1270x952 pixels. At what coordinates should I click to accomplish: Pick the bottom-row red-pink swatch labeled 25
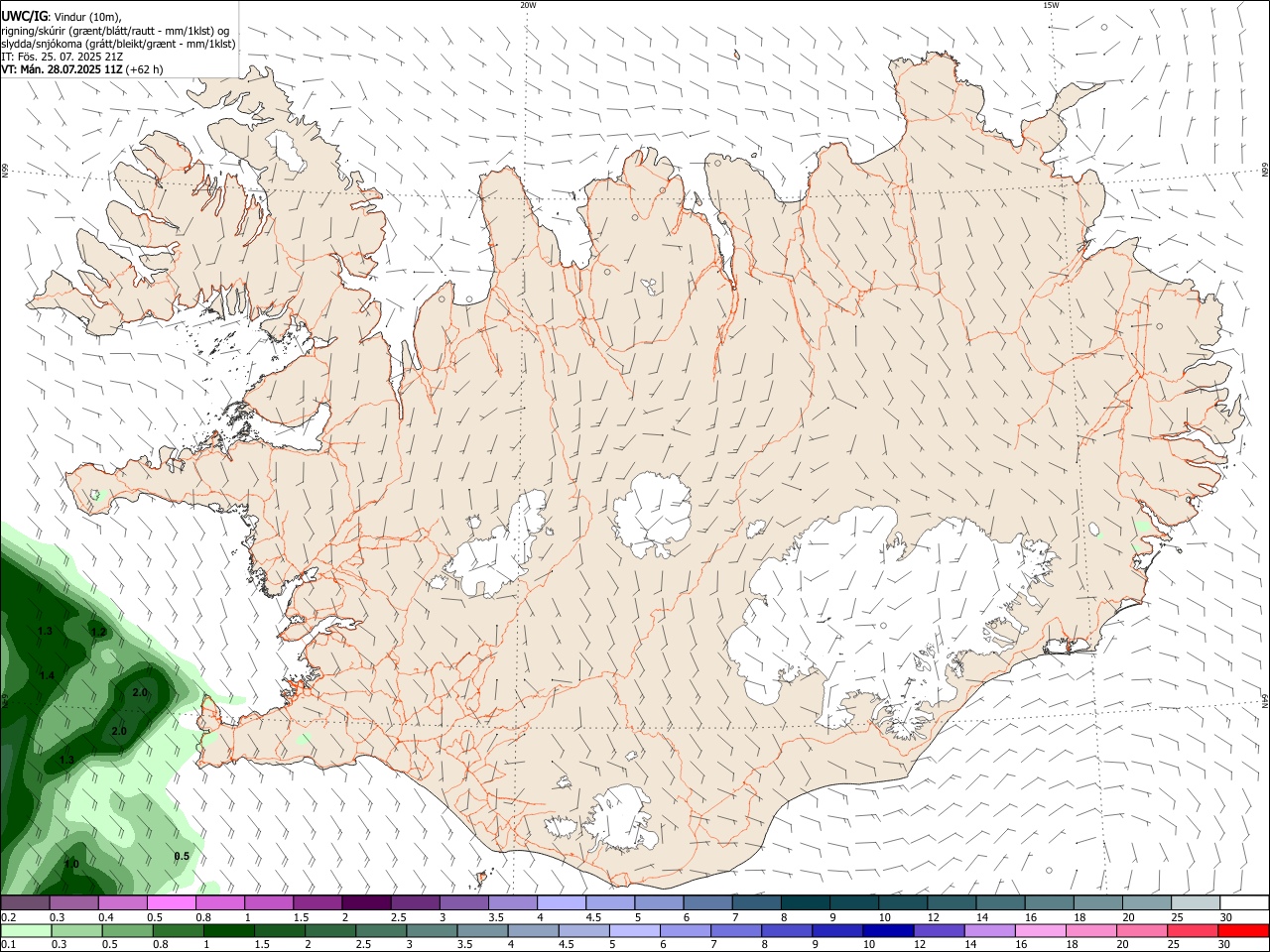[x=1192, y=931]
